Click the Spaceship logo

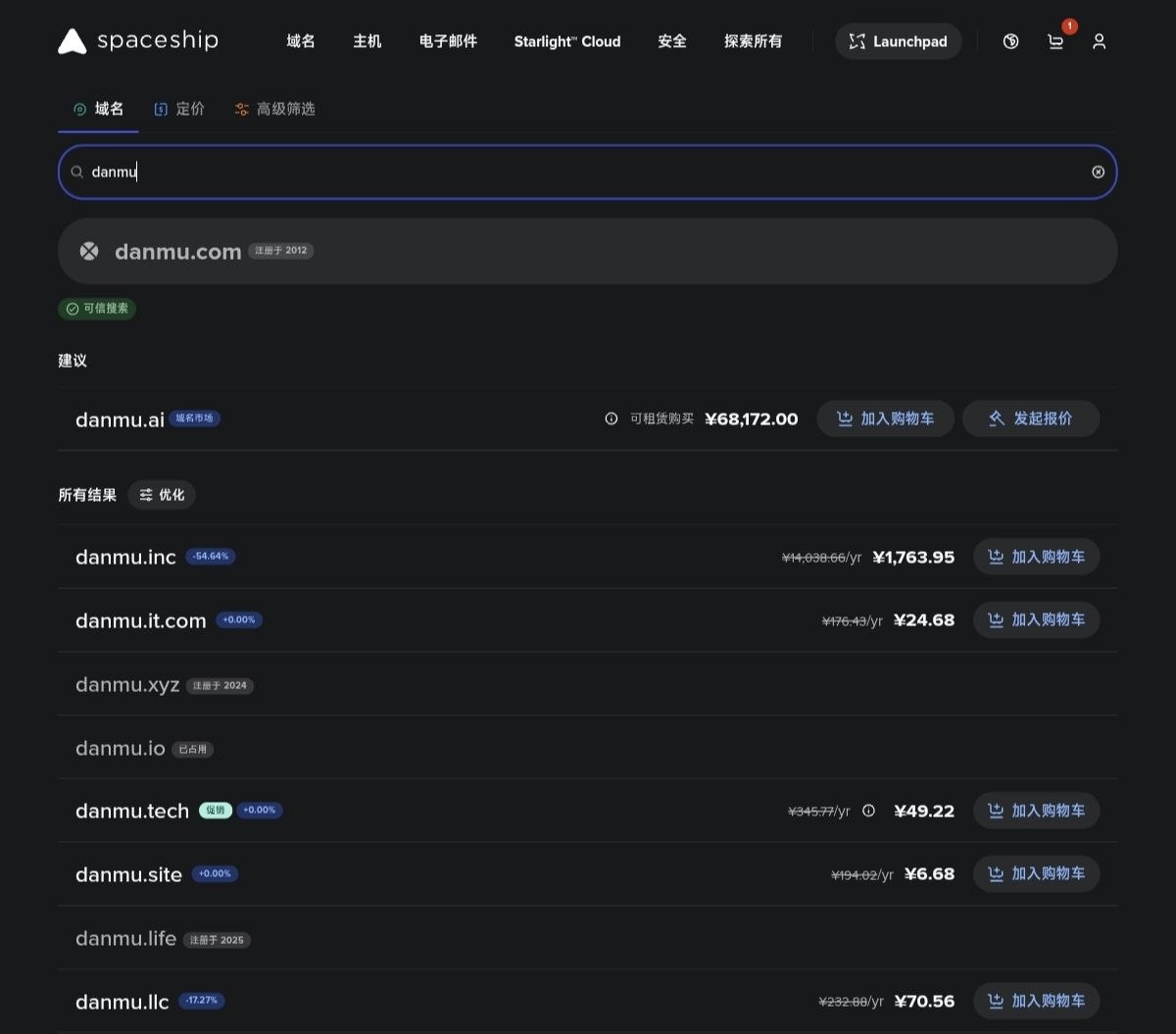[138, 41]
